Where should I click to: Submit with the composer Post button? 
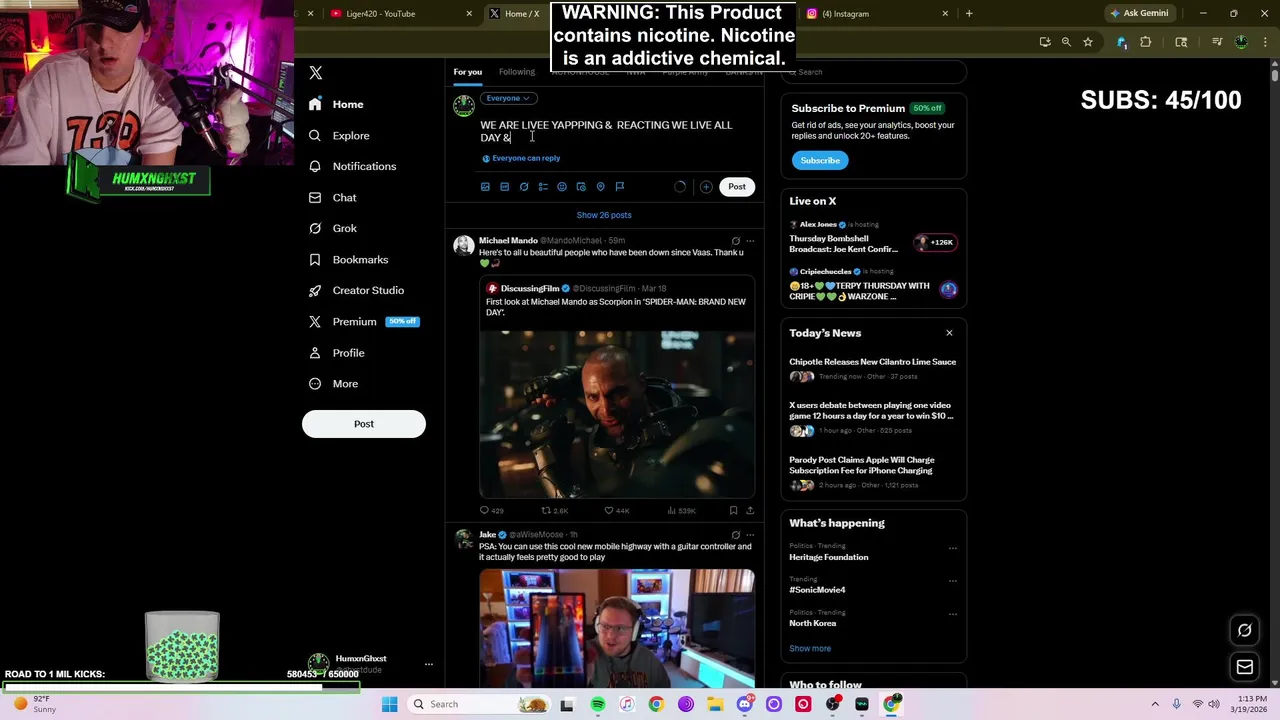[737, 187]
